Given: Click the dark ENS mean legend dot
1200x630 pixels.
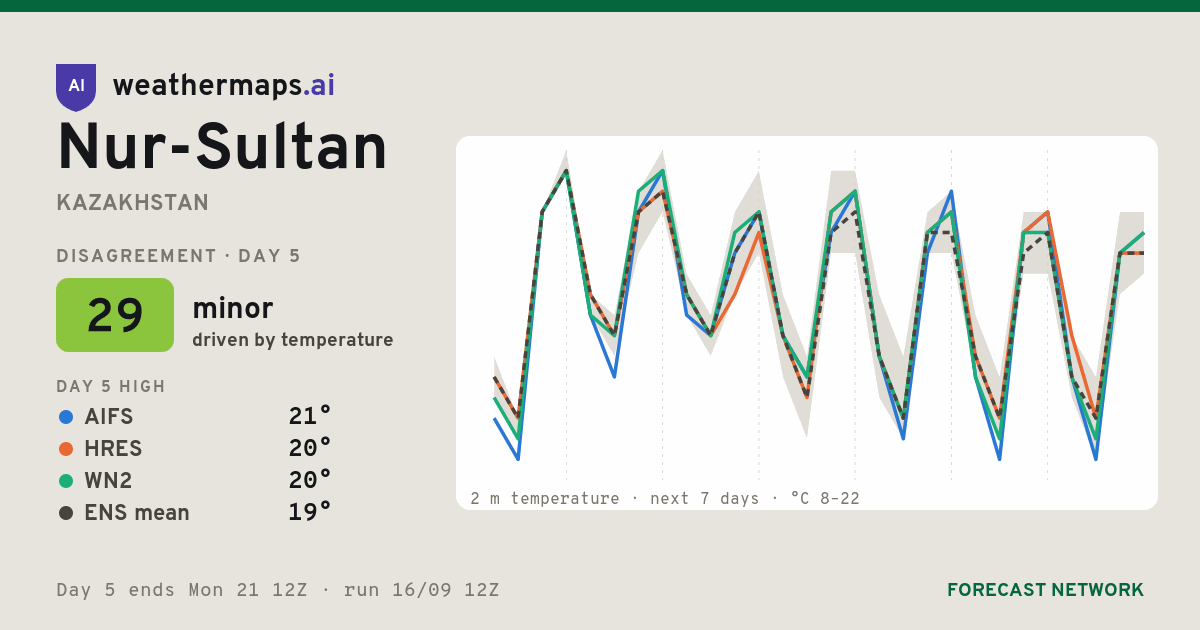Looking at the screenshot, I should (x=66, y=513).
